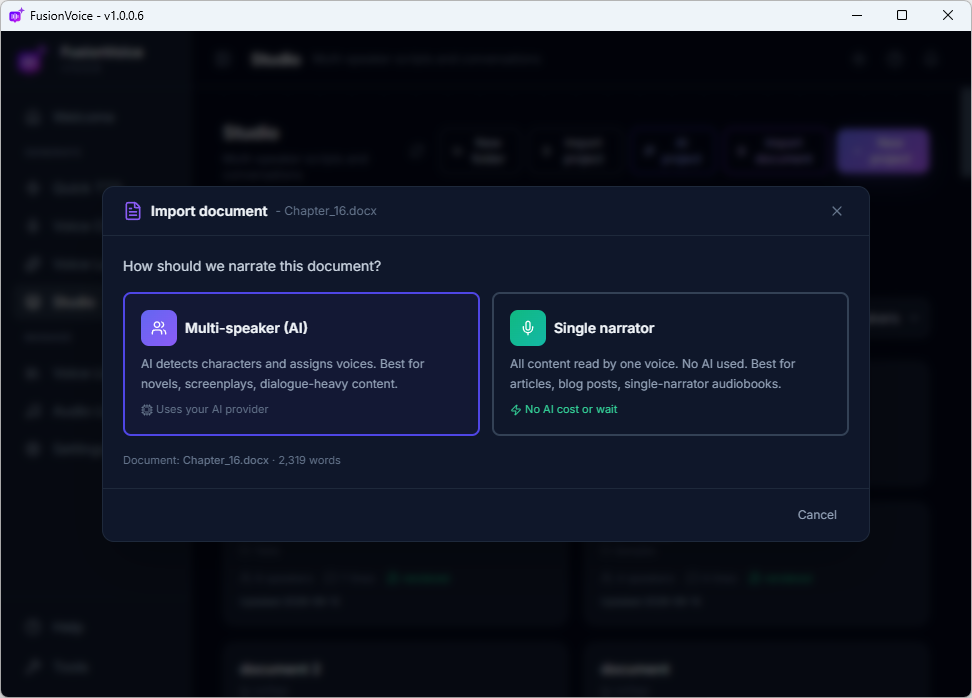Close the FusionVoice window
Screen dimensions: 972x698
tap(947, 15)
